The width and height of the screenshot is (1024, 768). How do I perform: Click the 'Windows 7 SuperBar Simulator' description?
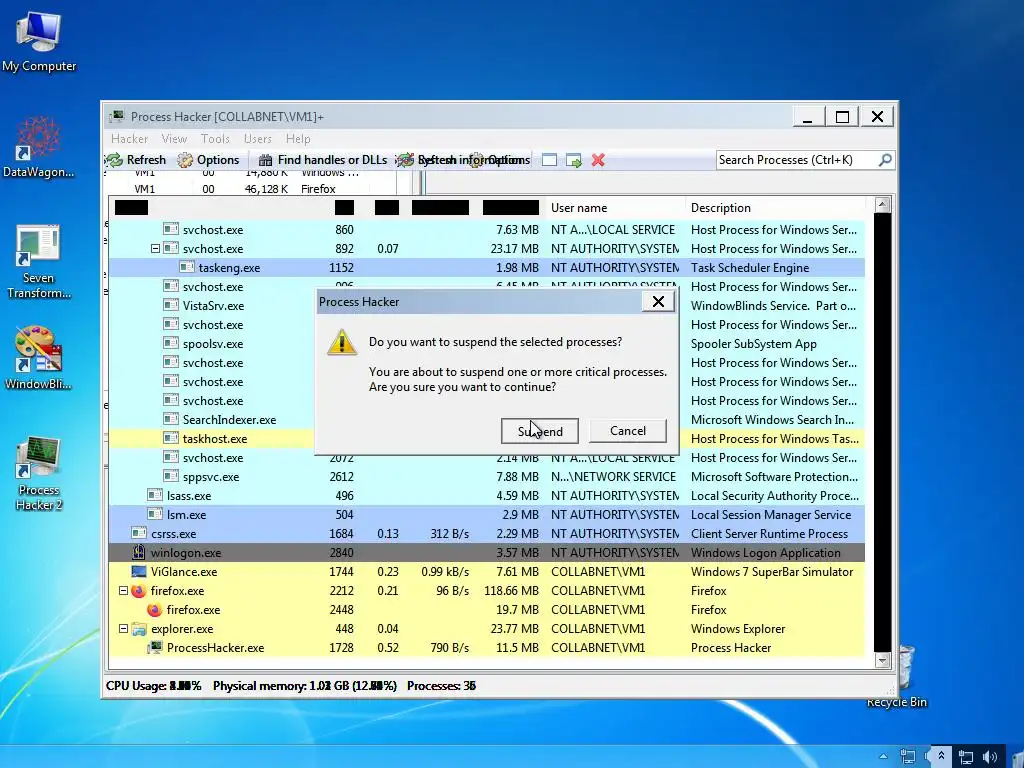pyautogui.click(x=772, y=571)
